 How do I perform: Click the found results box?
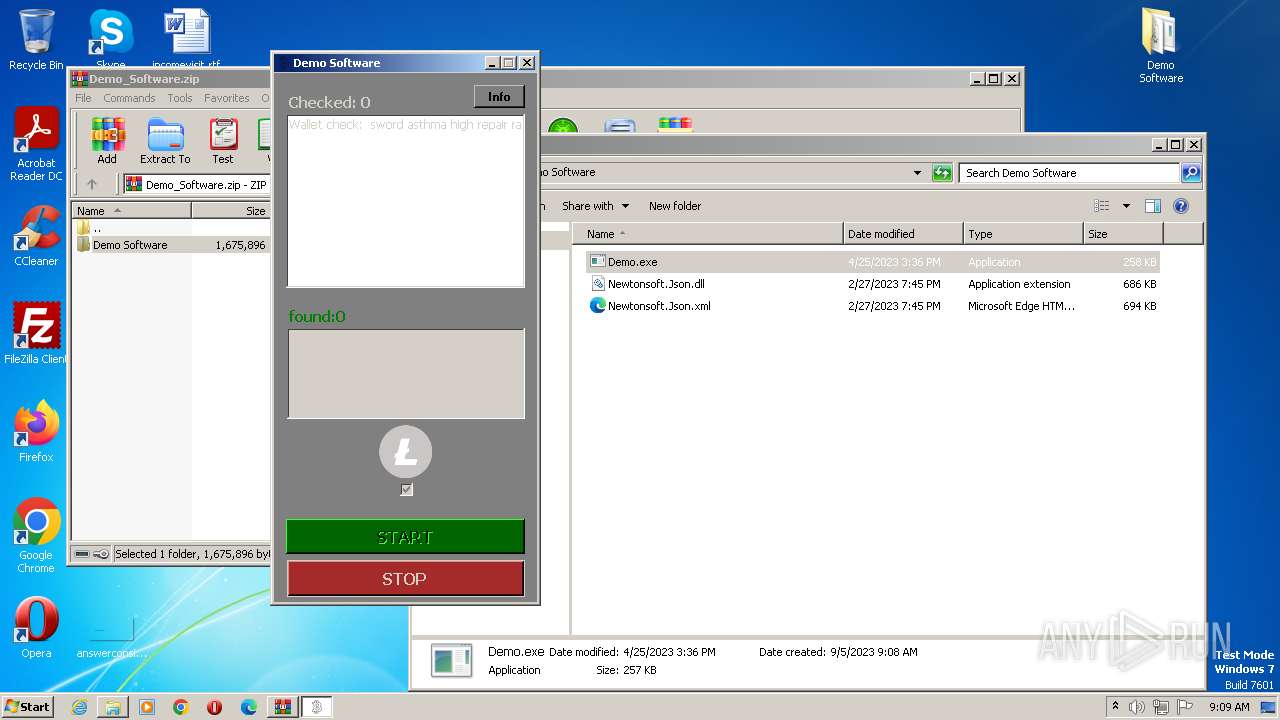click(406, 374)
